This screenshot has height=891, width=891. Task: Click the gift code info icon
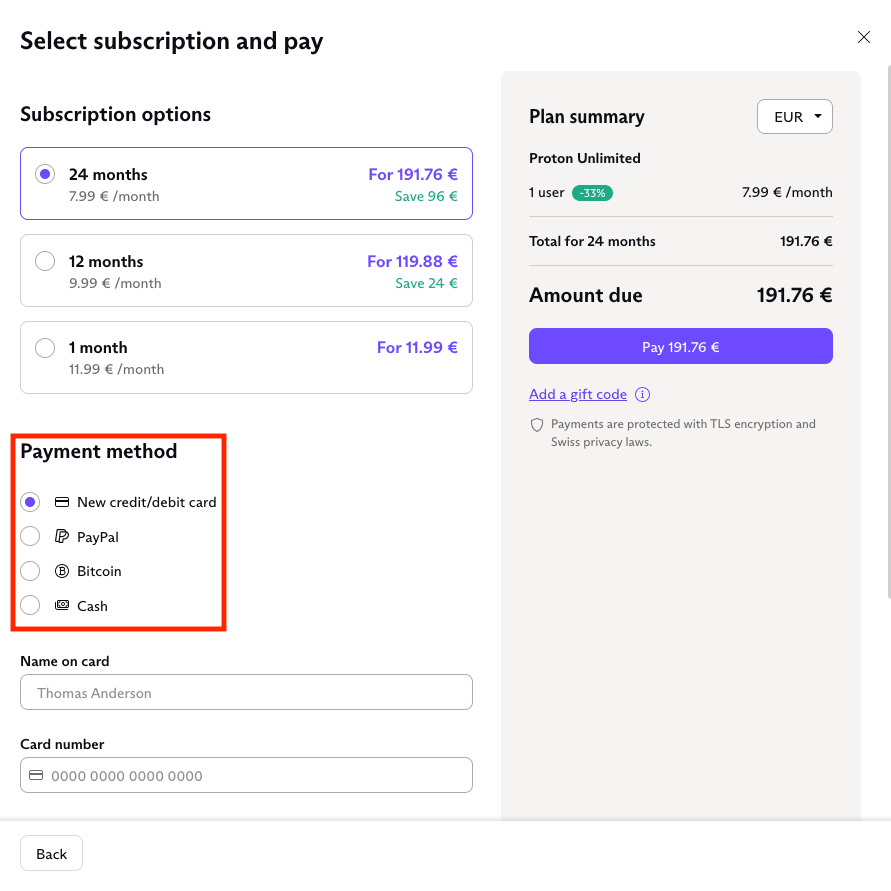[643, 394]
